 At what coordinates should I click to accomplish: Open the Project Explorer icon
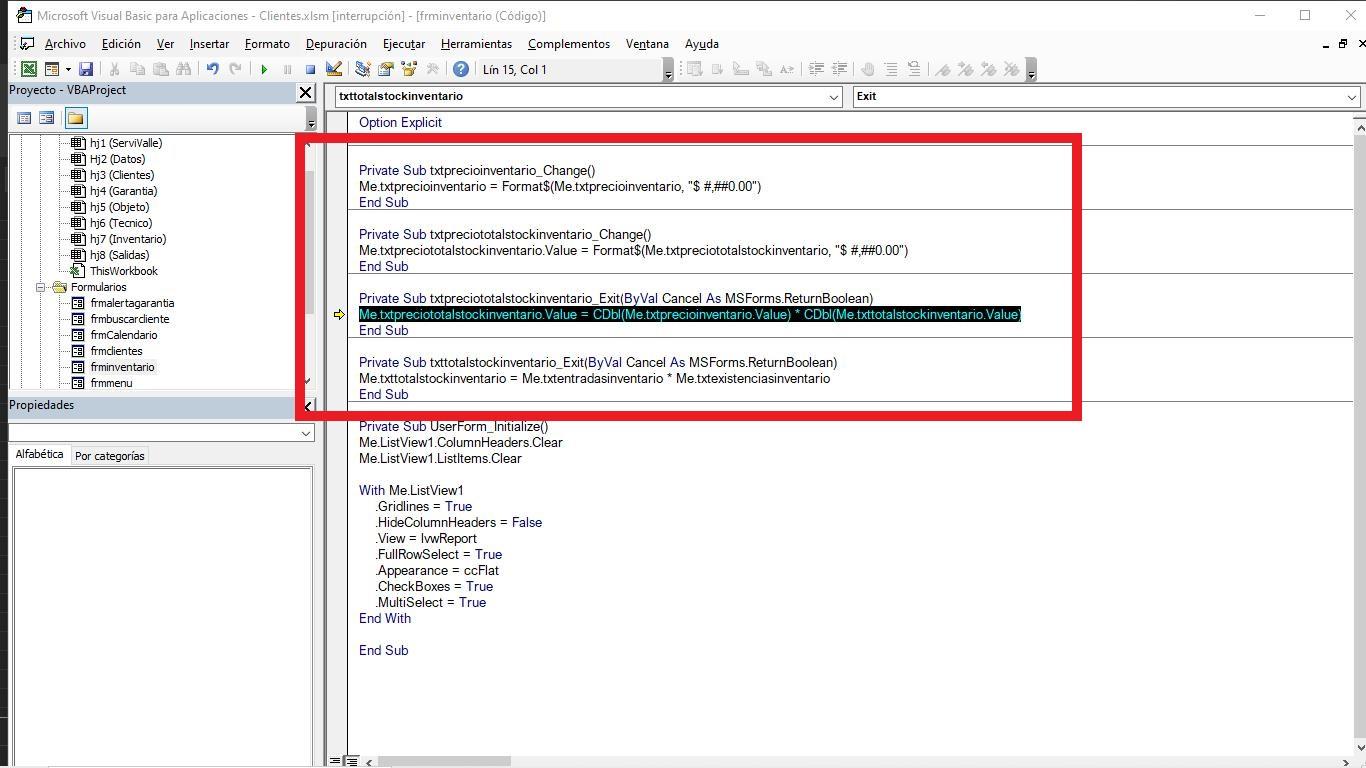[x=362, y=69]
